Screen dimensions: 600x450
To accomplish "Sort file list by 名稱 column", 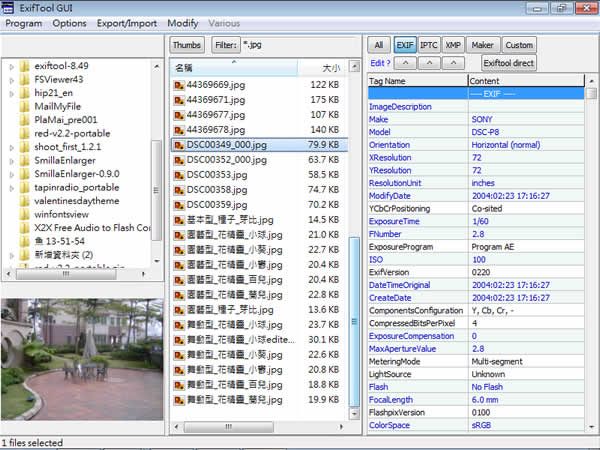I will pos(234,68).
